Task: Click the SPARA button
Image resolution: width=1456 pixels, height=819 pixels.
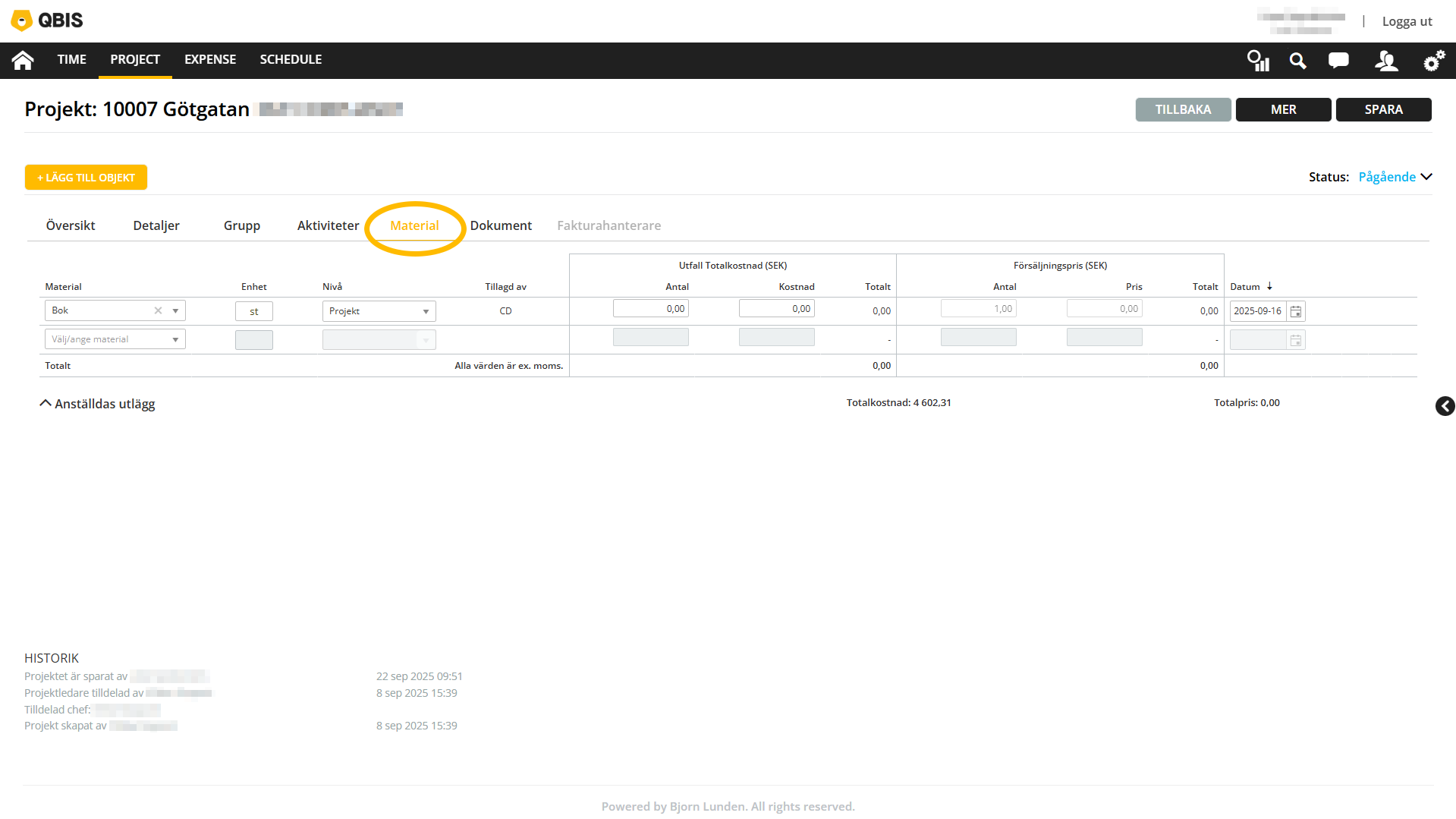Action: pyautogui.click(x=1383, y=109)
